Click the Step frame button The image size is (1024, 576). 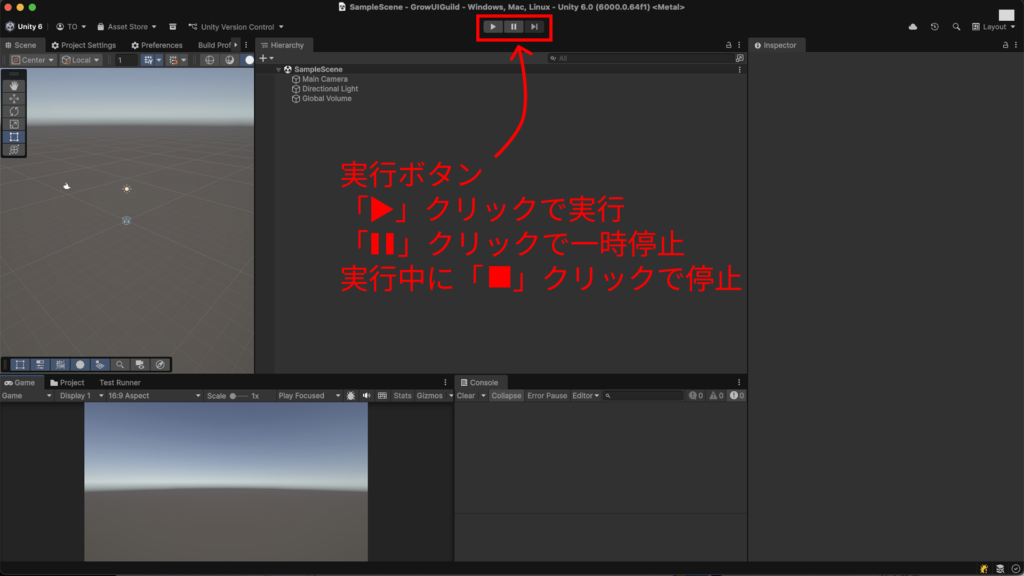tap(534, 27)
